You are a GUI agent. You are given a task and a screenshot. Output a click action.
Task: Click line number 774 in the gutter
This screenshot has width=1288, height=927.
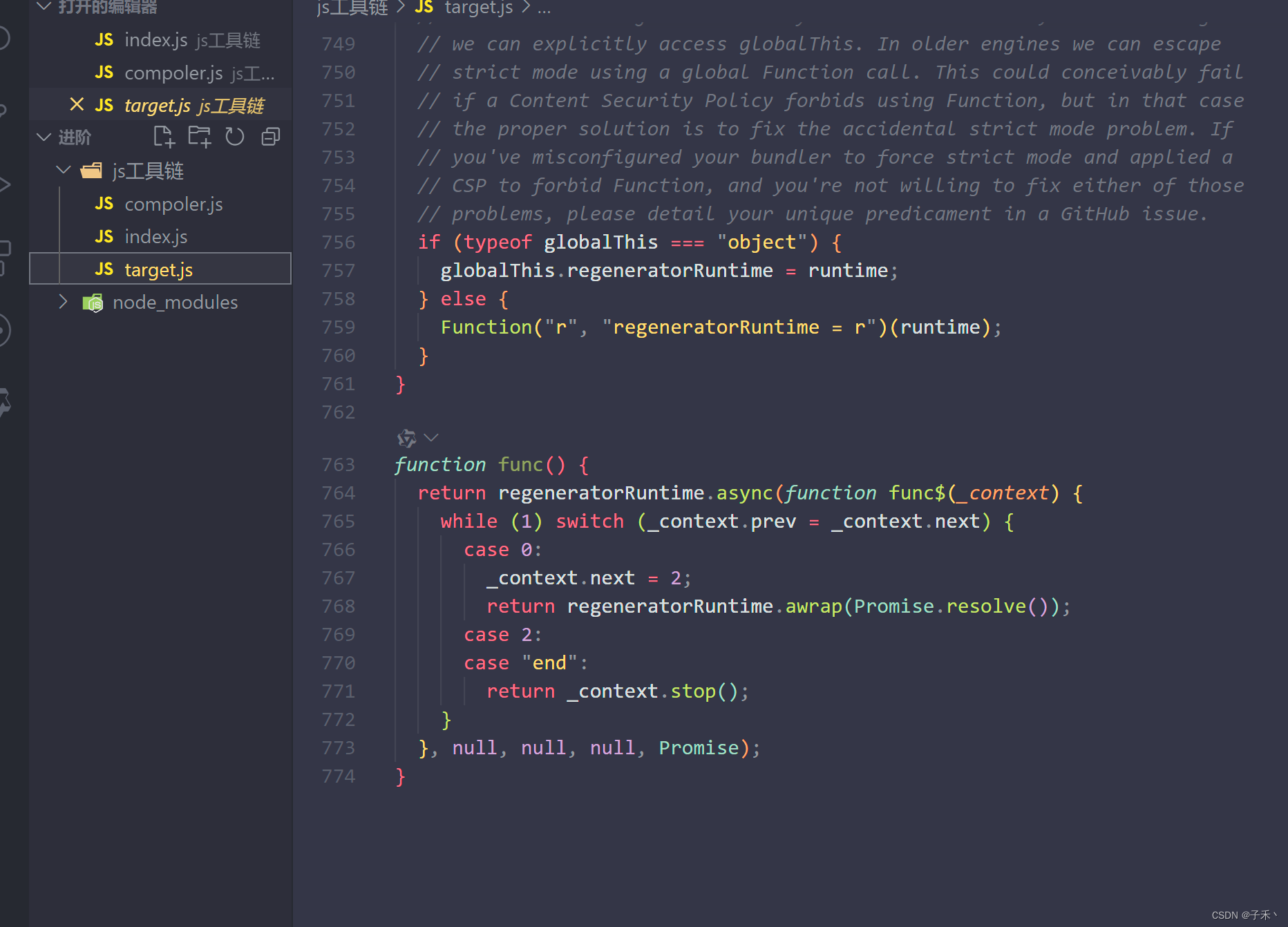point(339,776)
